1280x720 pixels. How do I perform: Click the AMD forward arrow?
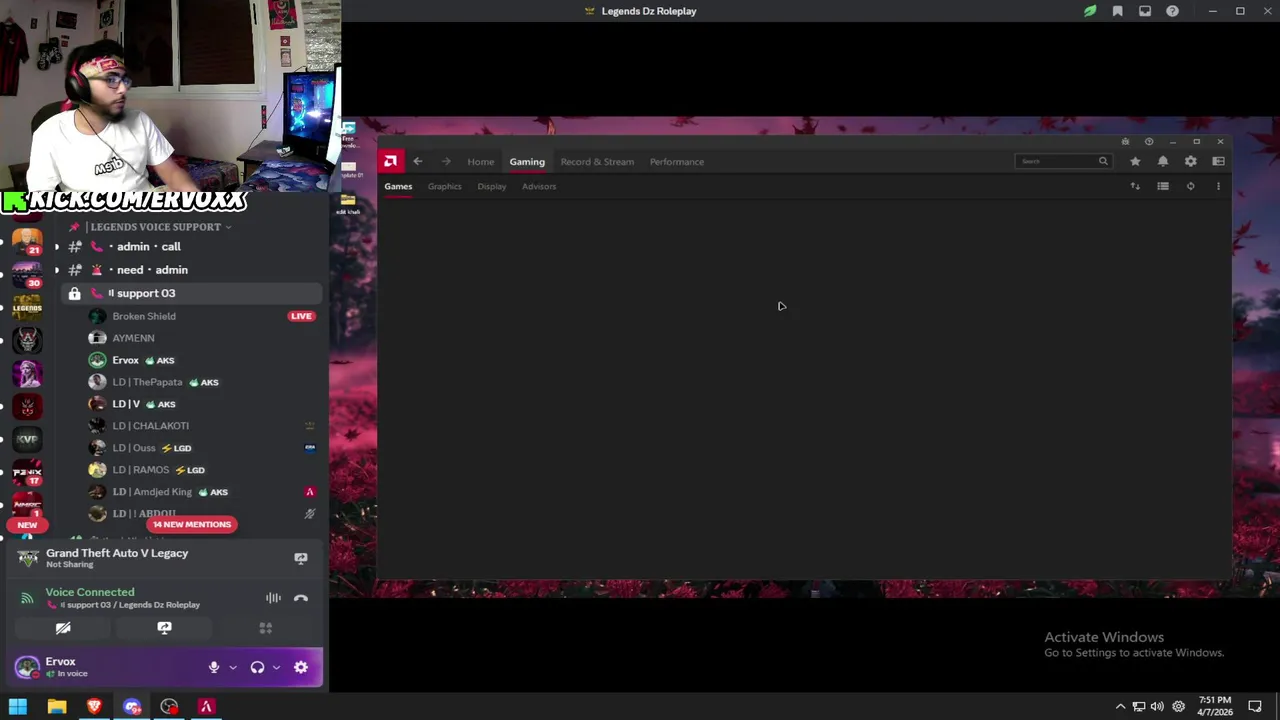tap(446, 161)
